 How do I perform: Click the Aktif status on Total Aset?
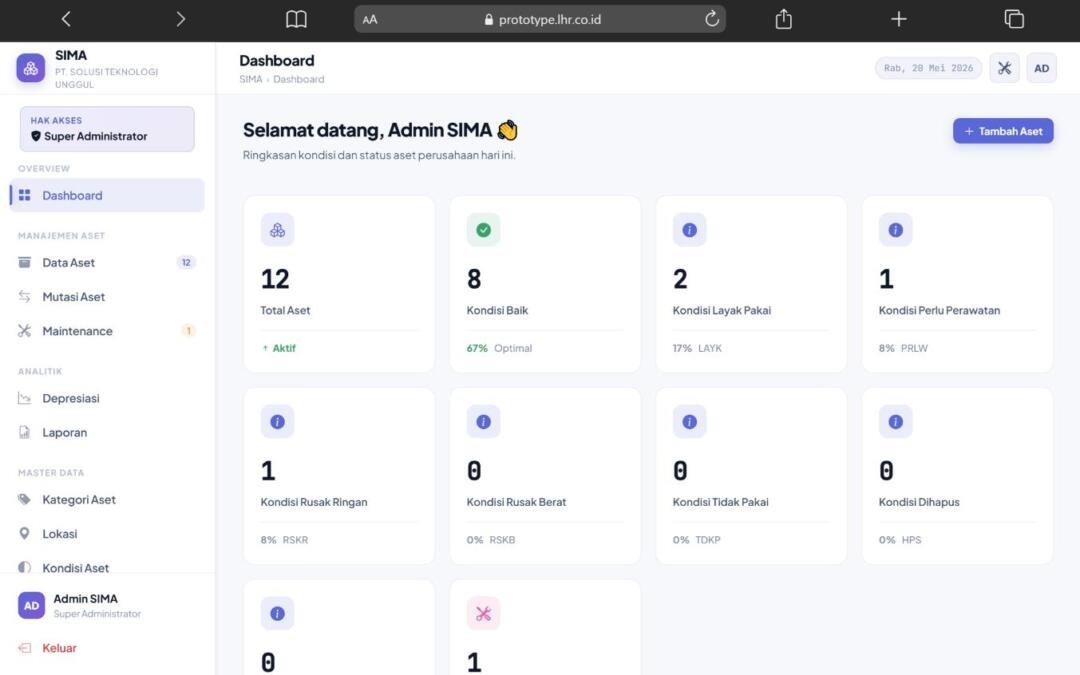(x=279, y=349)
